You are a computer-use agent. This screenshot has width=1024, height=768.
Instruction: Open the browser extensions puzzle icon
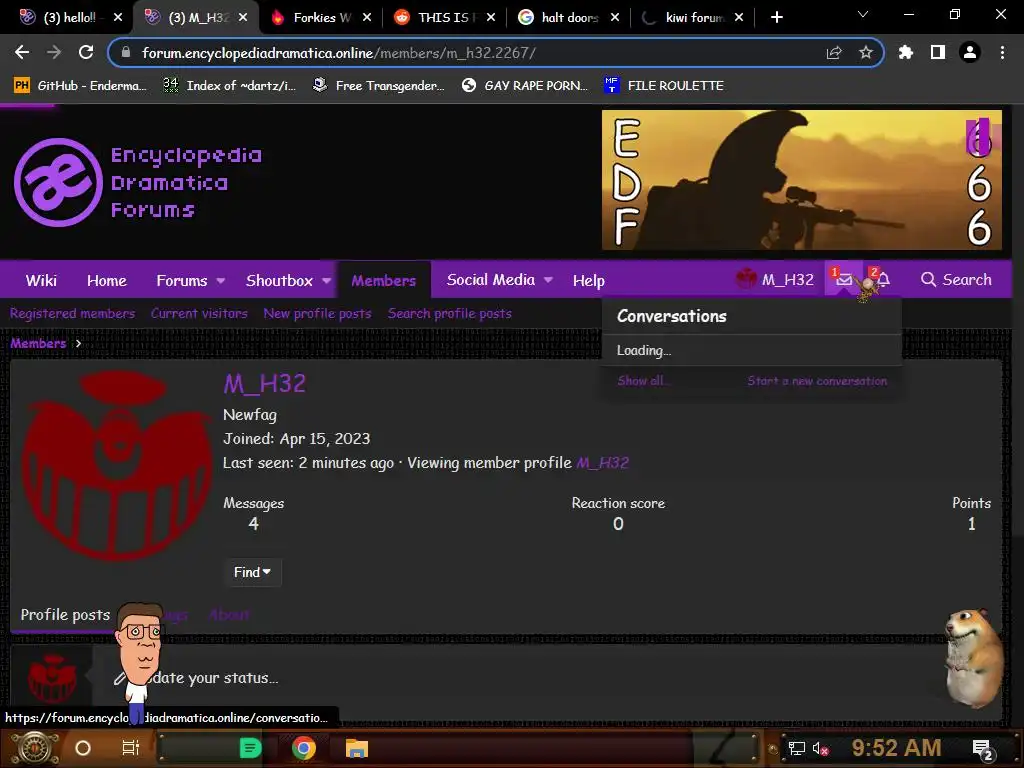coord(905,52)
